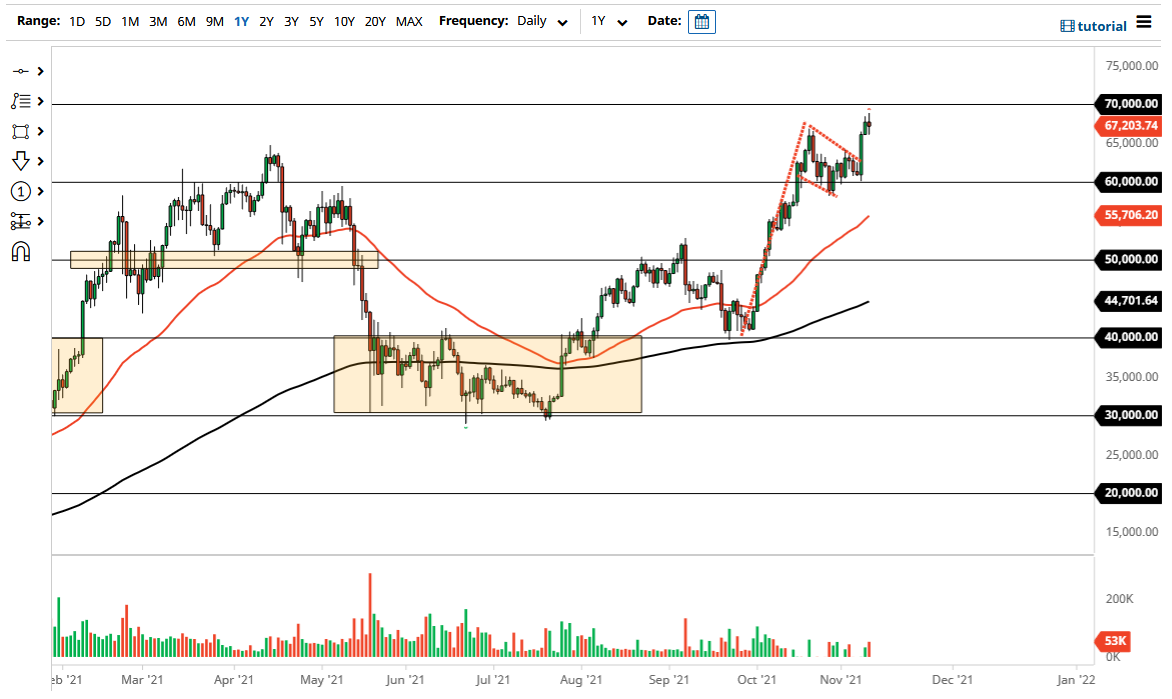
Task: Open the date picker calendar icon
Action: (701, 21)
